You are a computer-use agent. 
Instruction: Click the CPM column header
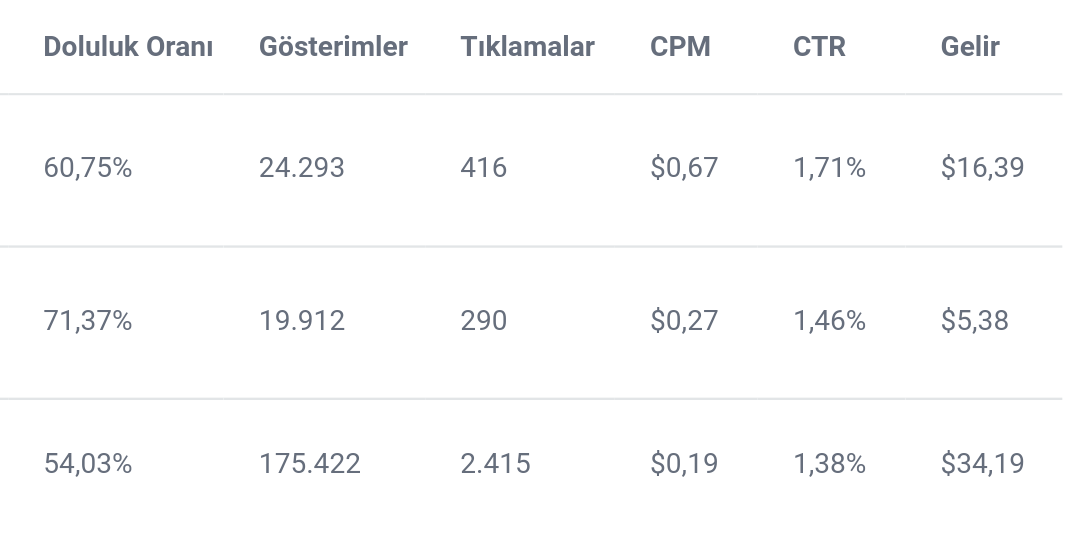tap(681, 47)
